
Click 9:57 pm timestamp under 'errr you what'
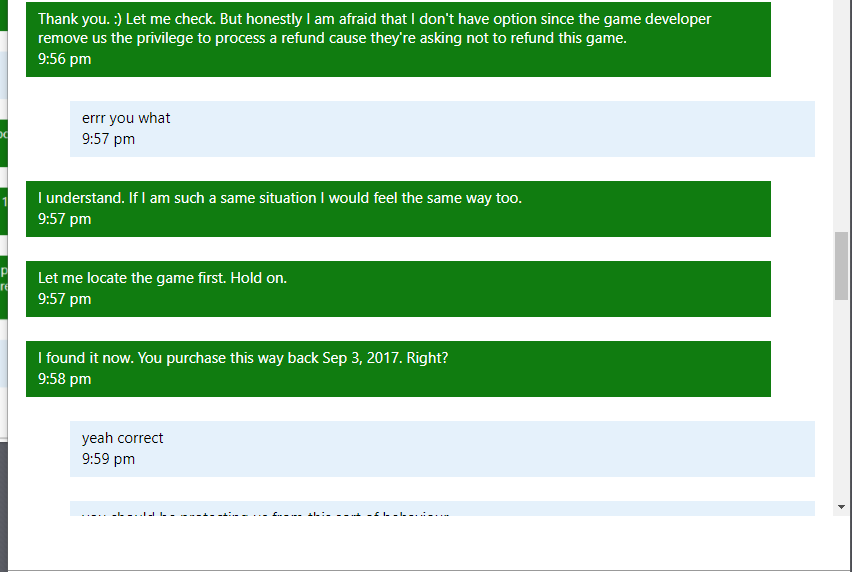pyautogui.click(x=109, y=139)
